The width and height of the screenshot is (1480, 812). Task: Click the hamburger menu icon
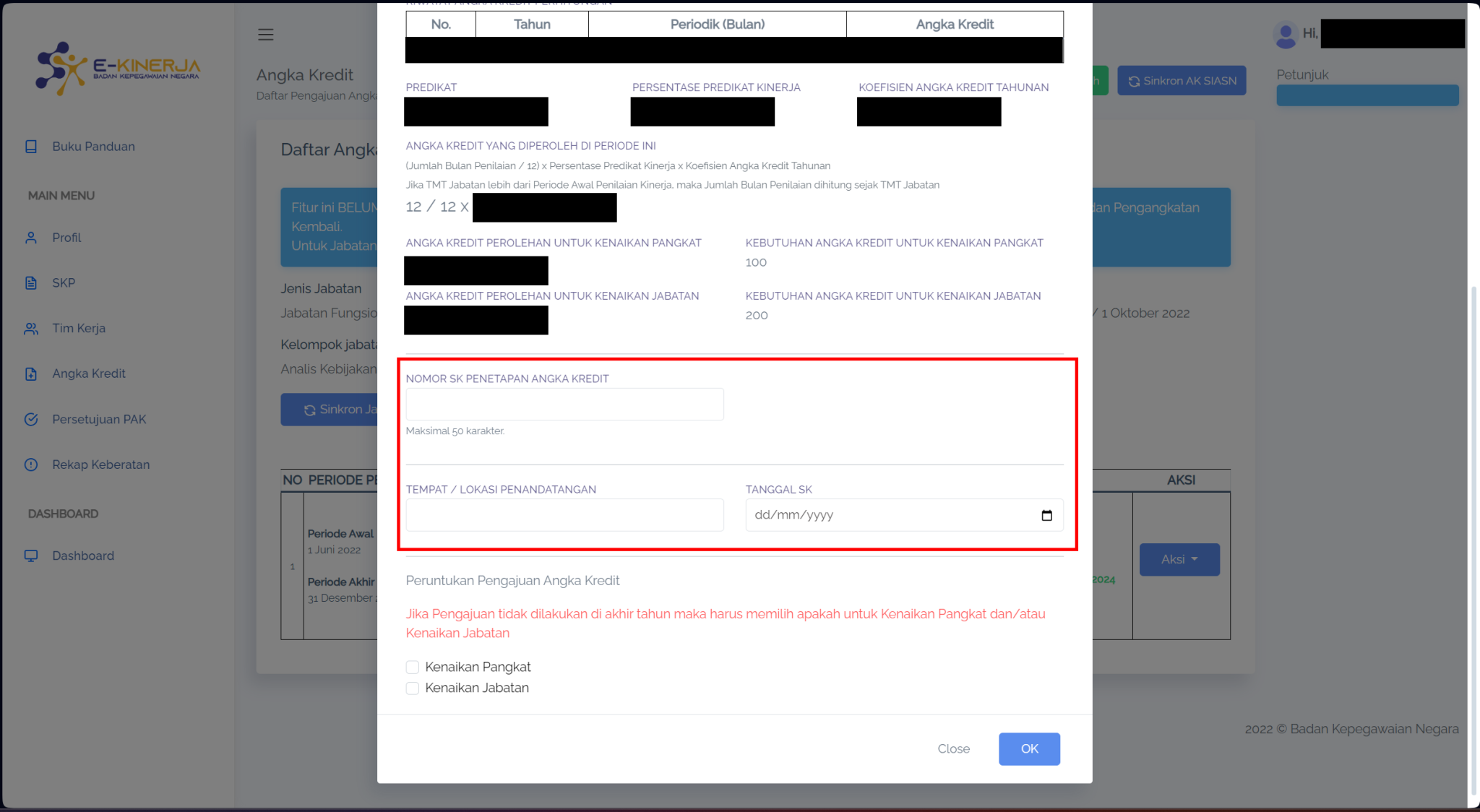[x=265, y=35]
